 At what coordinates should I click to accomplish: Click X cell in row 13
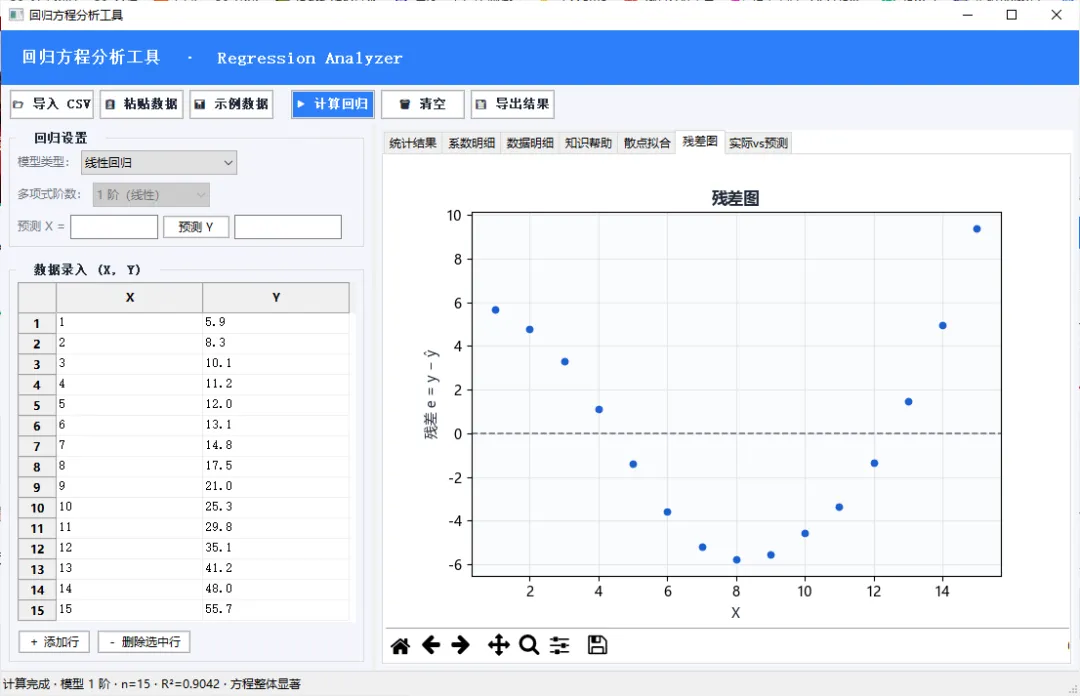click(129, 569)
